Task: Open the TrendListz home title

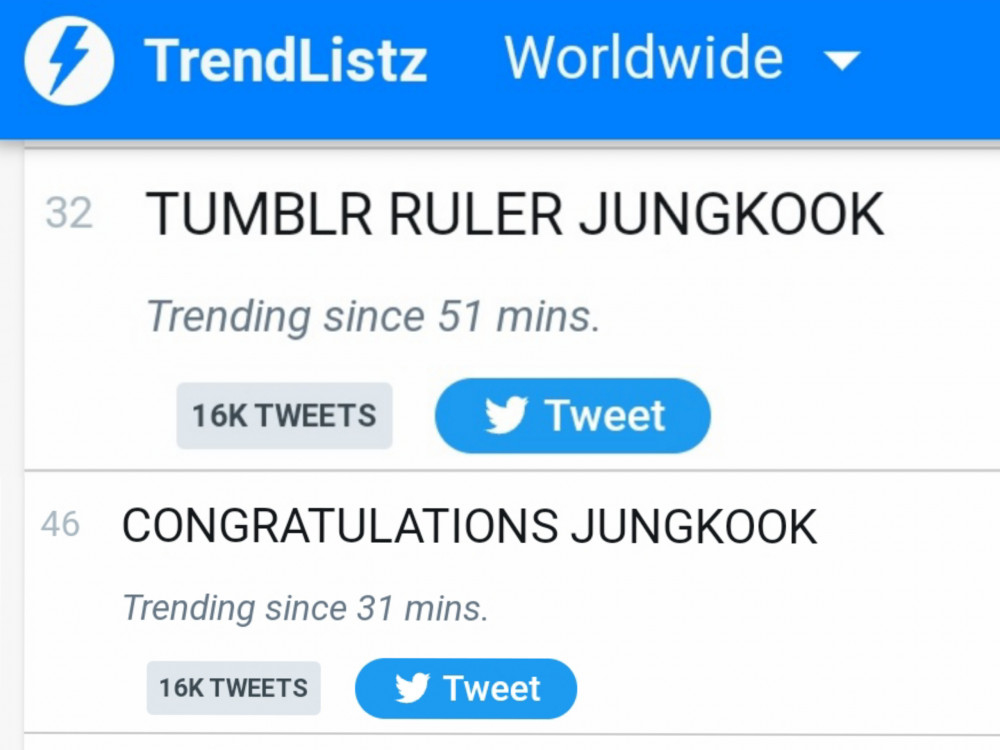Action: pos(286,61)
